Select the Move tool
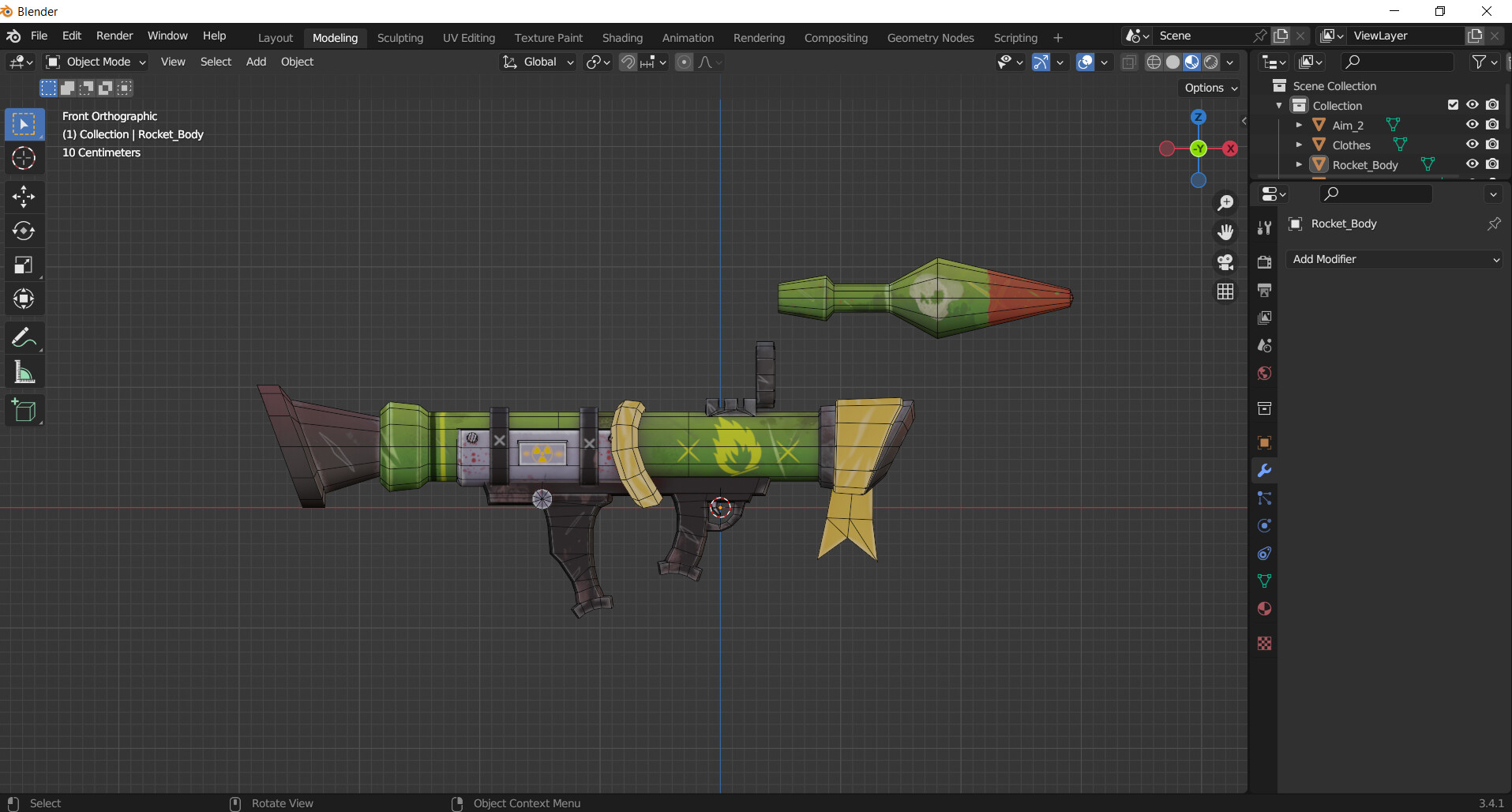Viewport: 1512px width, 812px height. 24,197
